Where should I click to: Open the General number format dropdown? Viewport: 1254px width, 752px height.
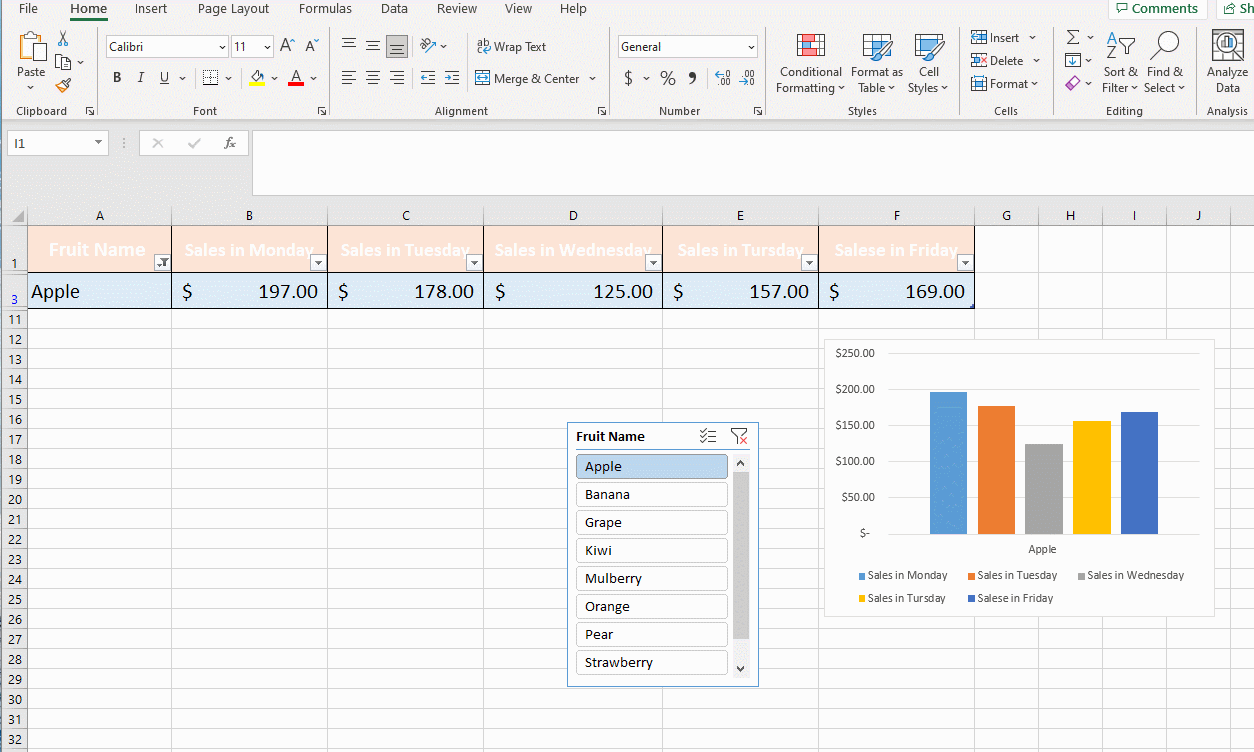pos(751,47)
